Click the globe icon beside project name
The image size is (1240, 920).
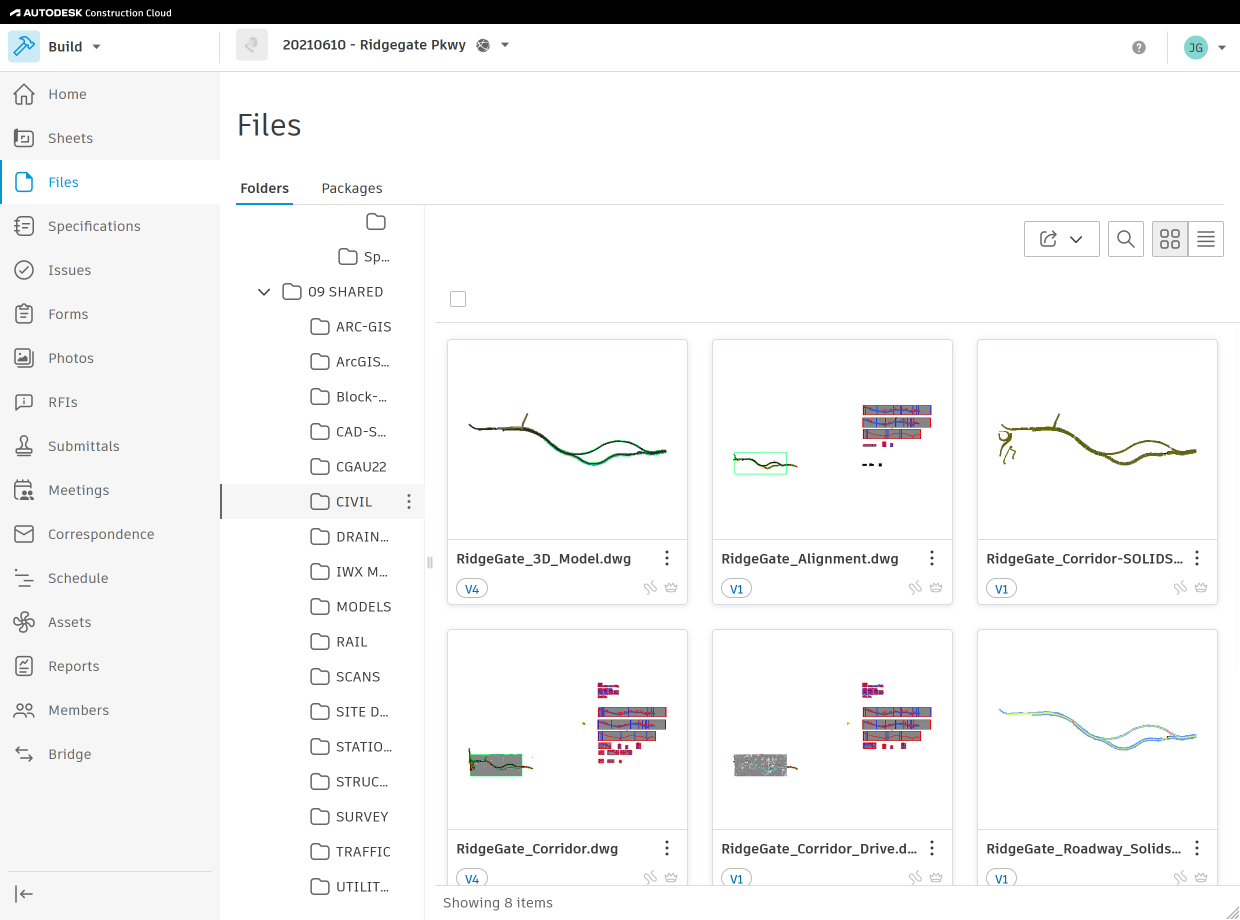(x=483, y=45)
